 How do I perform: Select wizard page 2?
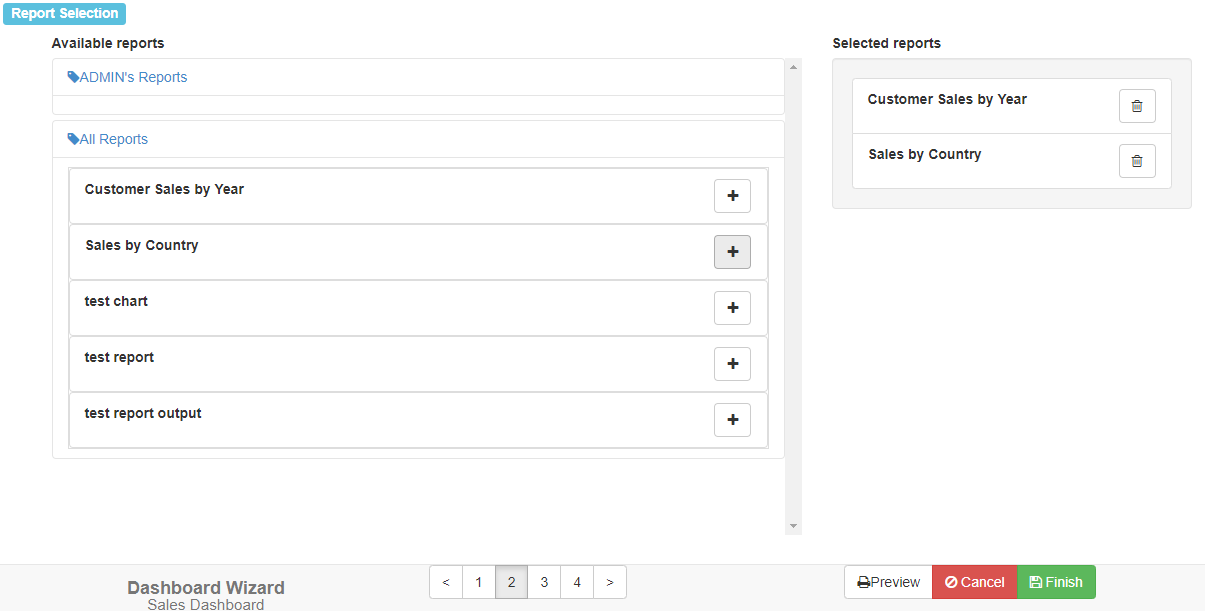pyautogui.click(x=511, y=582)
